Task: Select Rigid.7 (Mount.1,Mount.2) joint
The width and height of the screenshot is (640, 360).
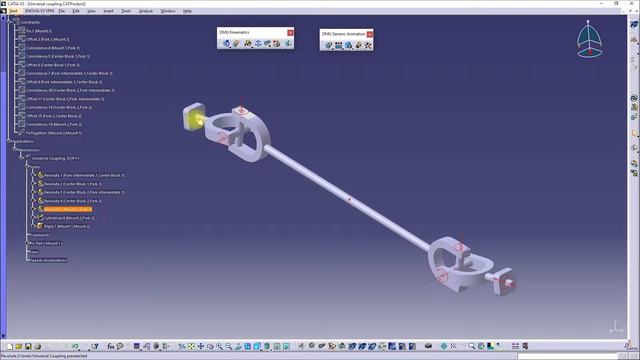Action: click(67, 226)
